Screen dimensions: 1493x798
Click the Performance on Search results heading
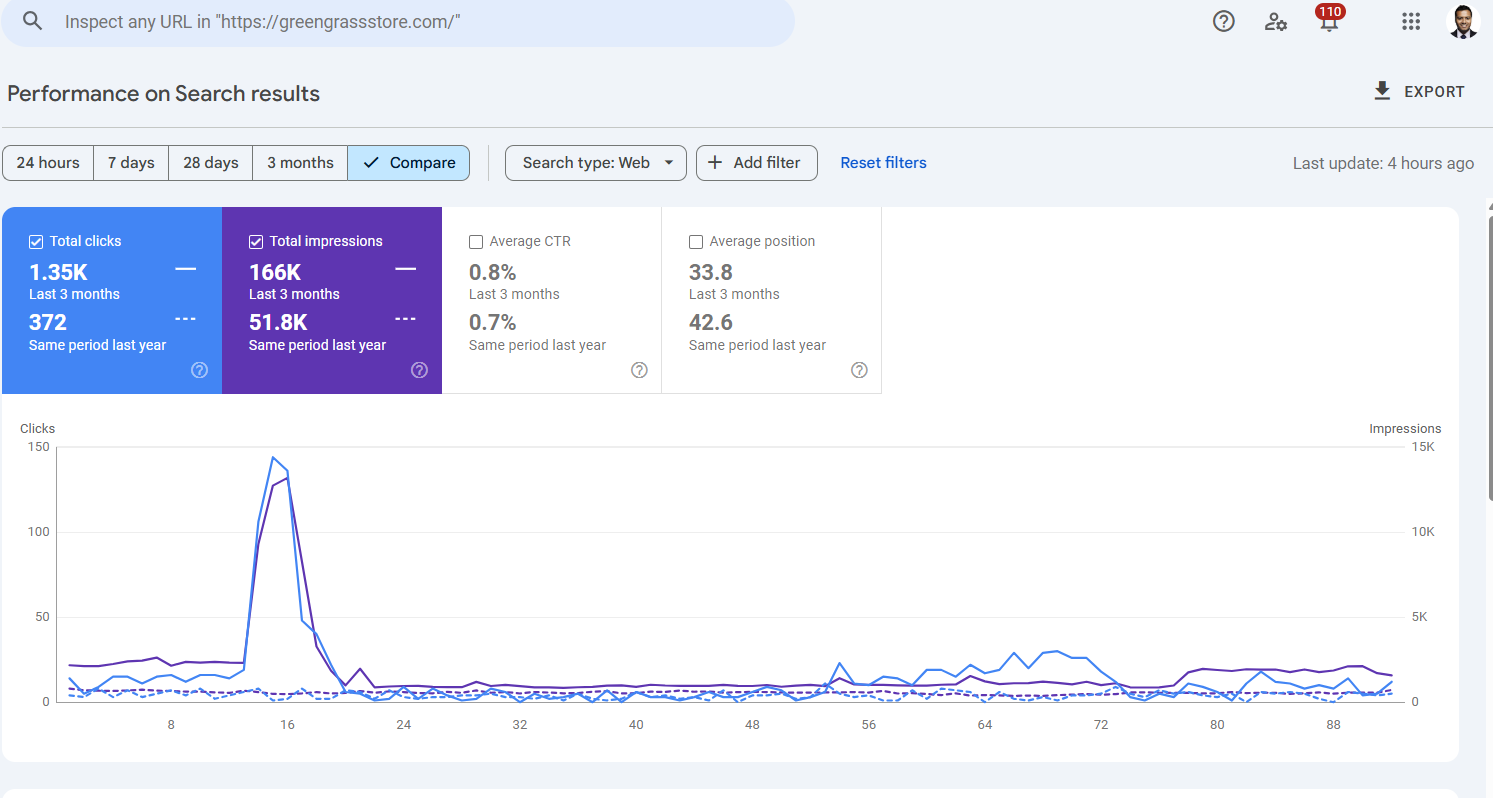click(163, 94)
